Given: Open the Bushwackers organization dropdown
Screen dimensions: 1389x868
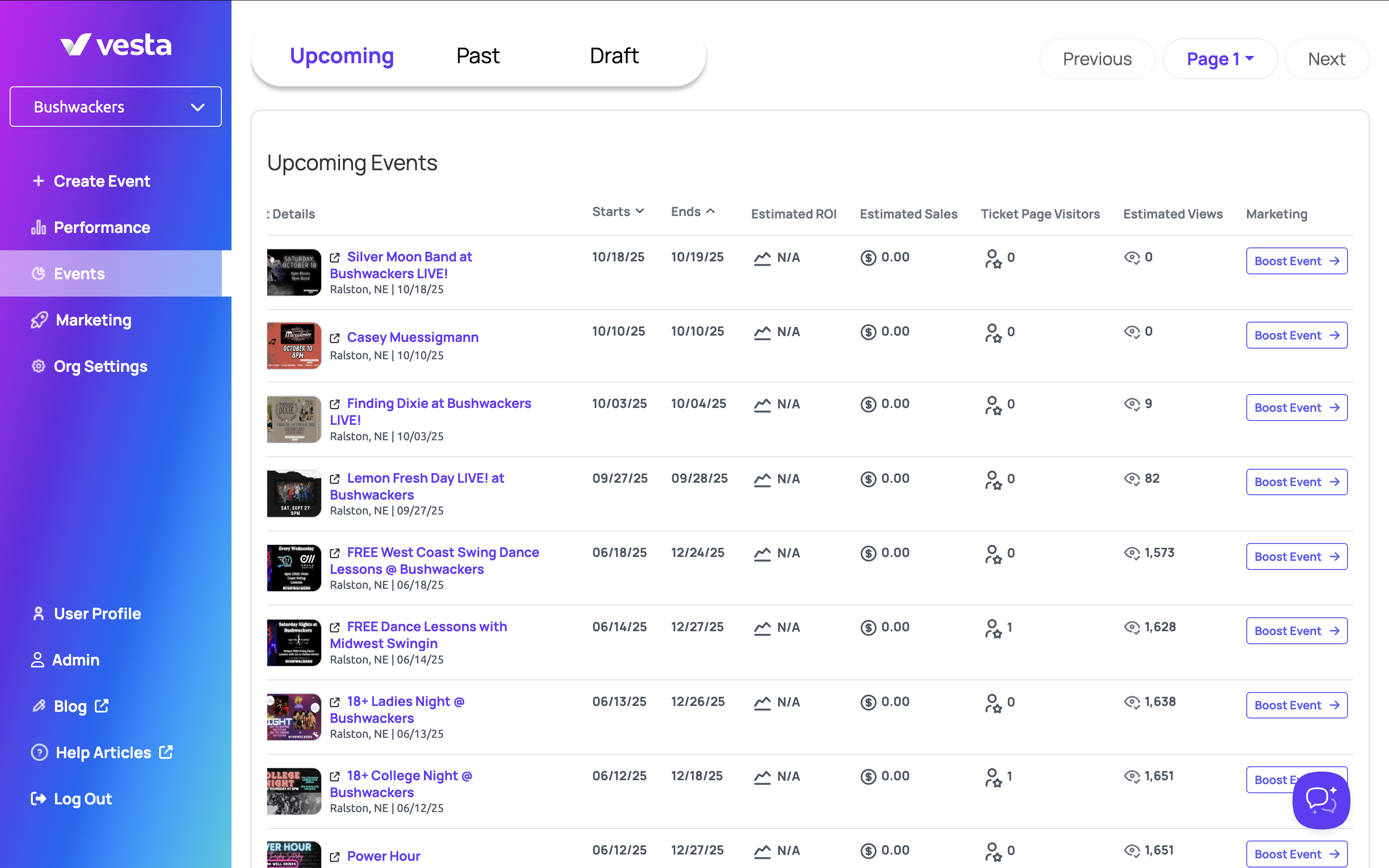Looking at the screenshot, I should click(x=116, y=107).
